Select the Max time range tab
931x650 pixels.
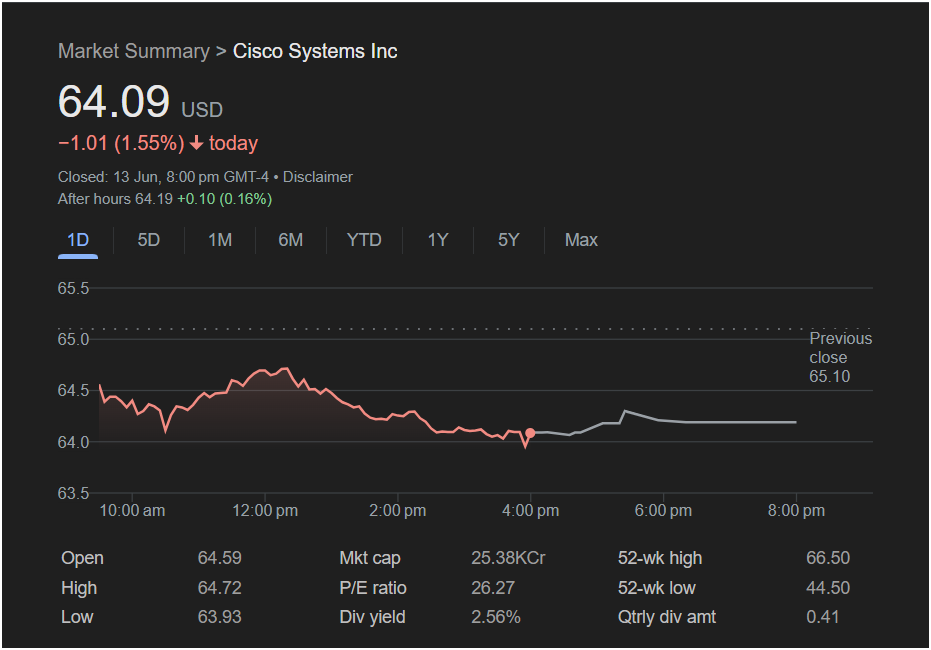pos(581,240)
